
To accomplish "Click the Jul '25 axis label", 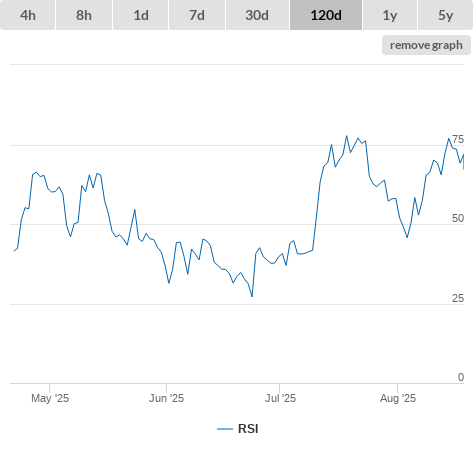I will (x=280, y=398).
